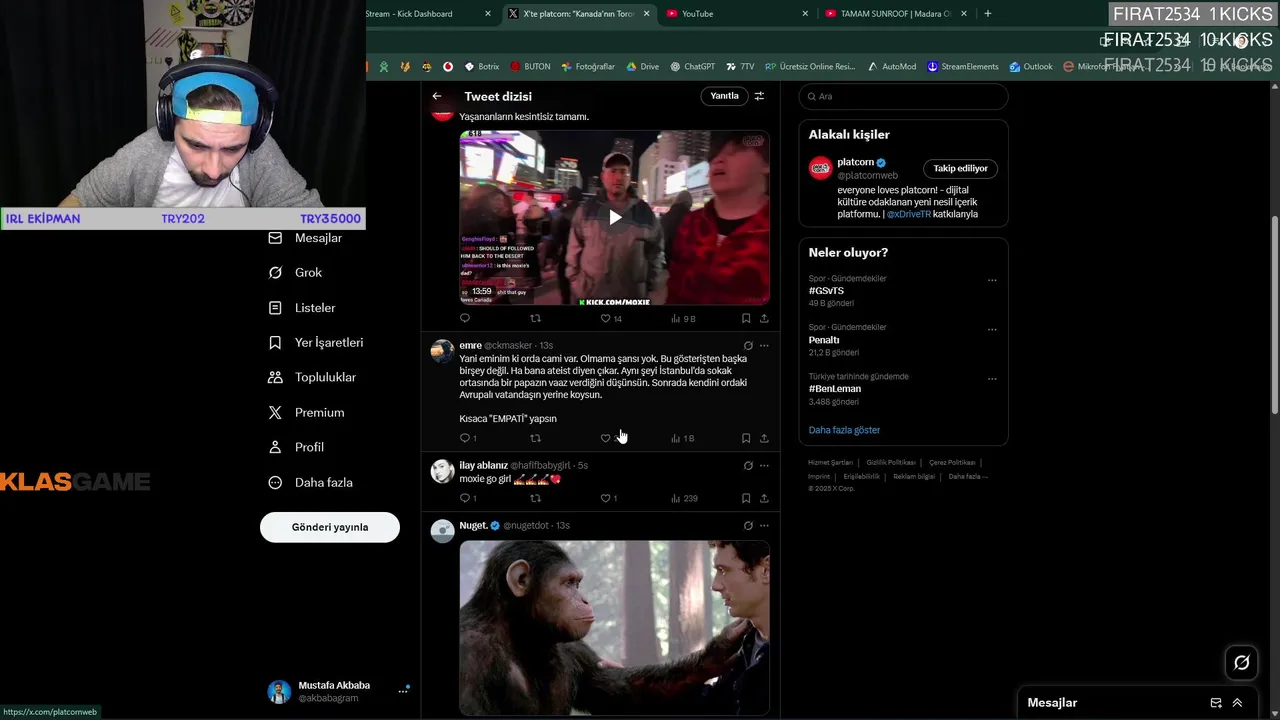
Task: Switch to the TAMAM SUNROOF tab
Action: click(x=895, y=14)
